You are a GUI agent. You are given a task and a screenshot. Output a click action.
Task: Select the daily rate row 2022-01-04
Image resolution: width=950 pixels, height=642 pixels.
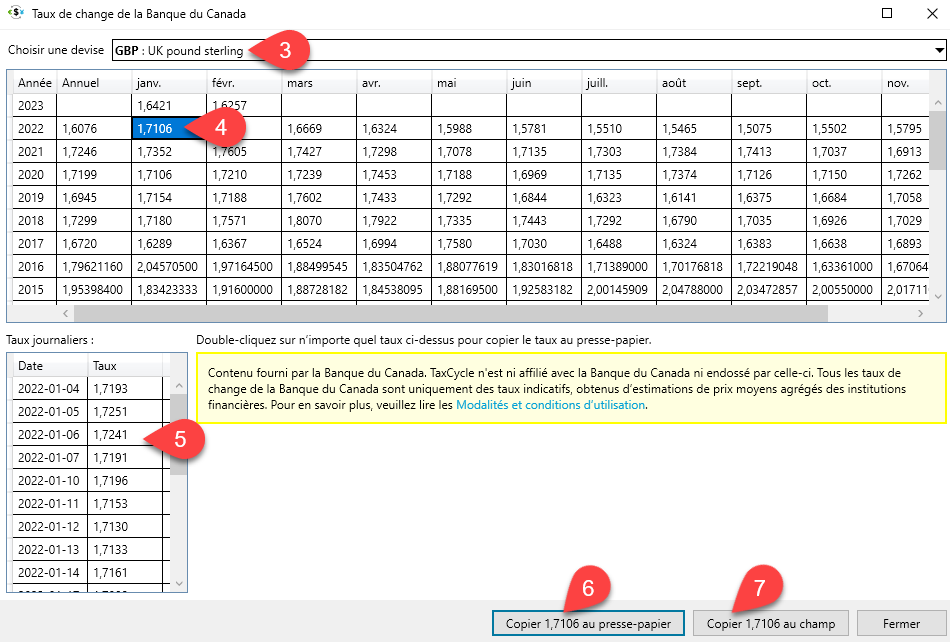tap(88, 389)
